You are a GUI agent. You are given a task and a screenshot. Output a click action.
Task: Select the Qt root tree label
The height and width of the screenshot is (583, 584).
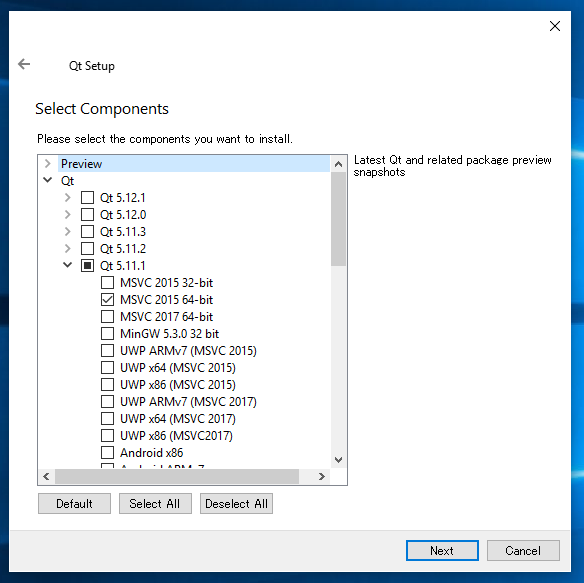pos(67,181)
